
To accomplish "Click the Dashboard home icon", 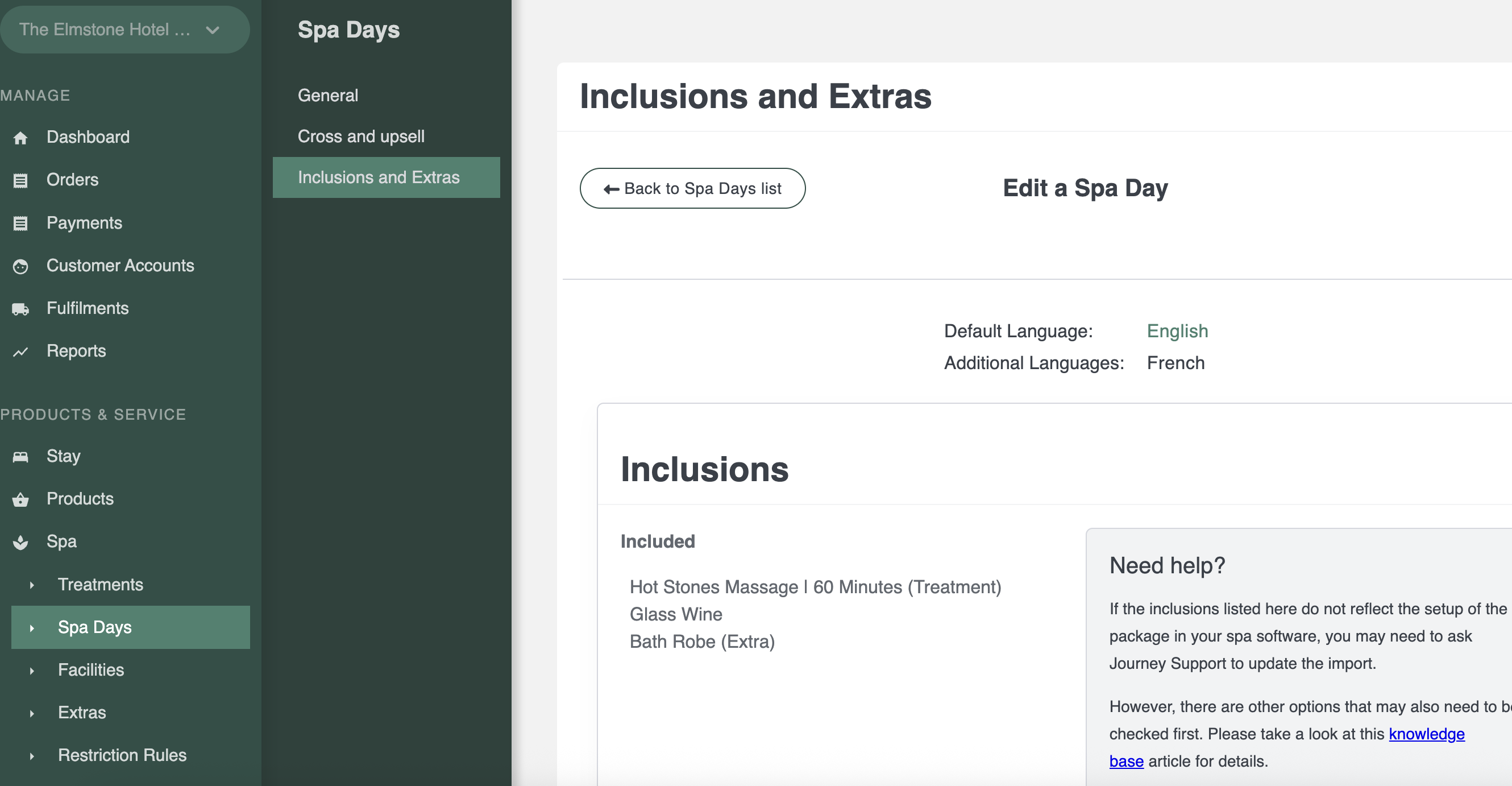I will coord(20,138).
